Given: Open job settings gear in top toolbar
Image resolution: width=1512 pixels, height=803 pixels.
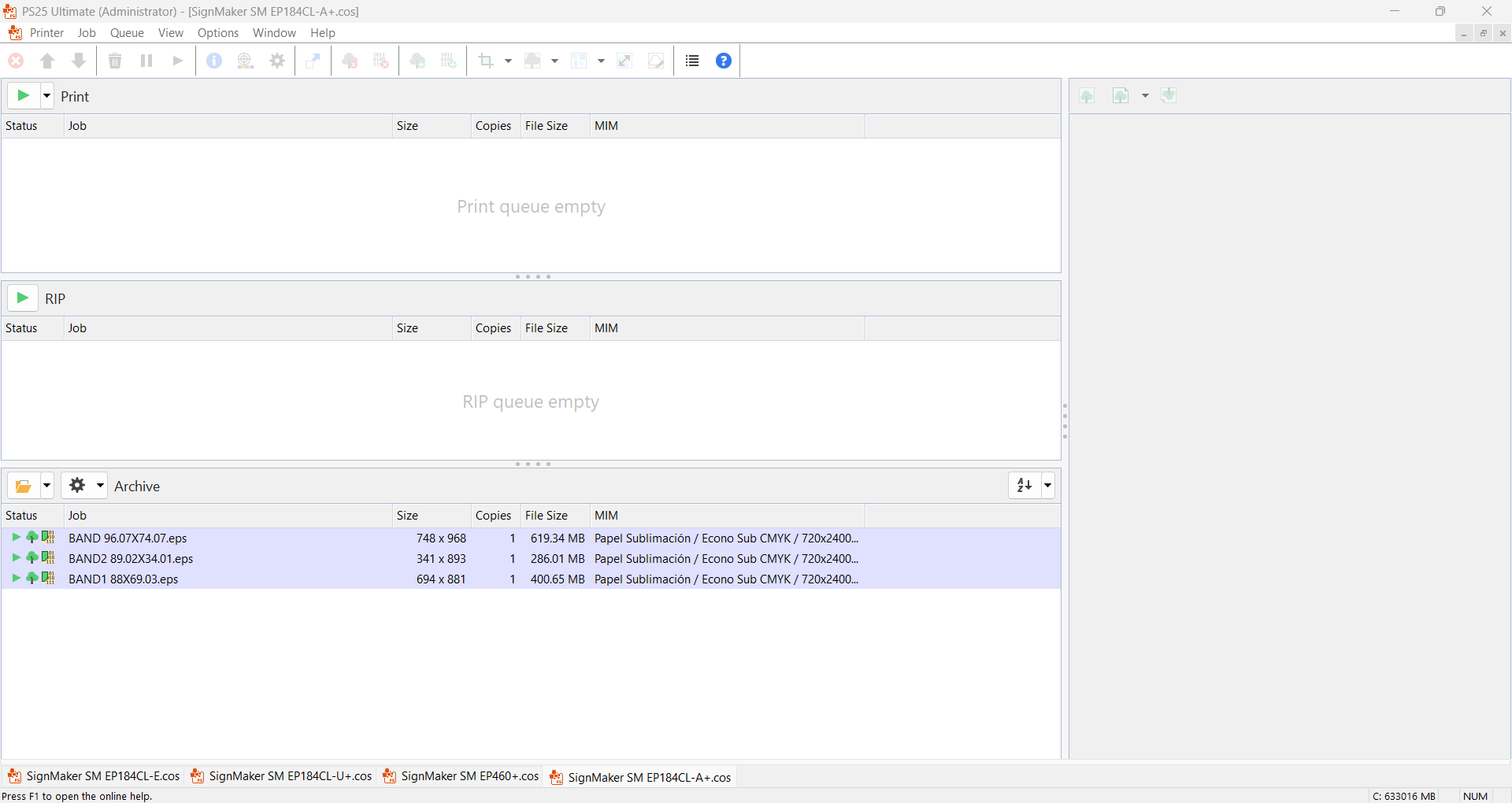Looking at the screenshot, I should (277, 61).
